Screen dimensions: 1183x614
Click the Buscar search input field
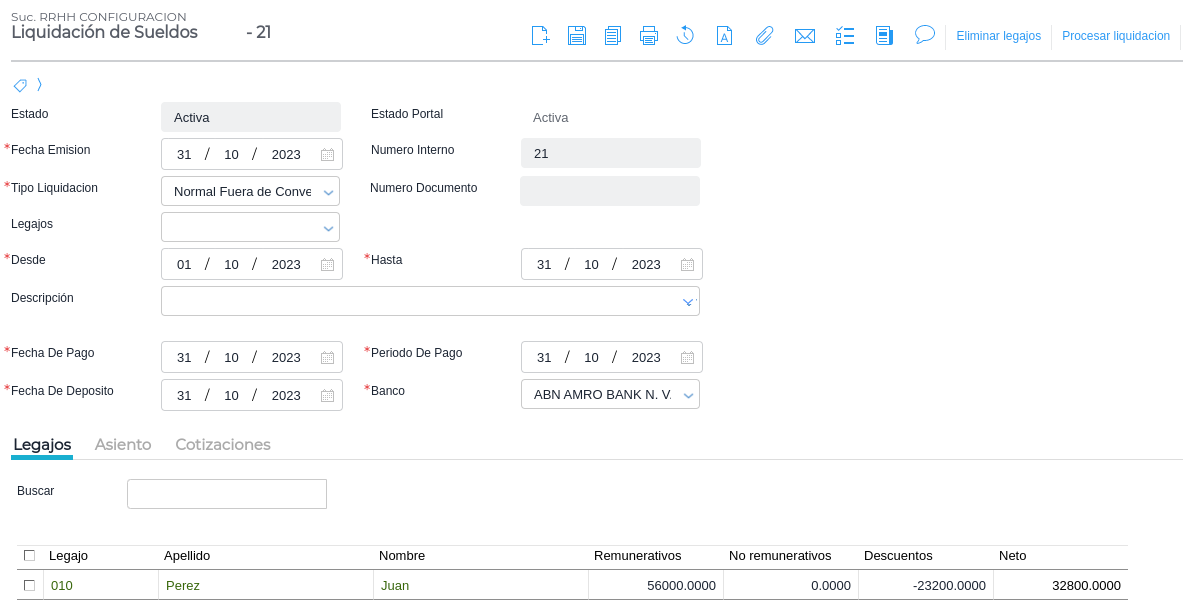point(227,494)
